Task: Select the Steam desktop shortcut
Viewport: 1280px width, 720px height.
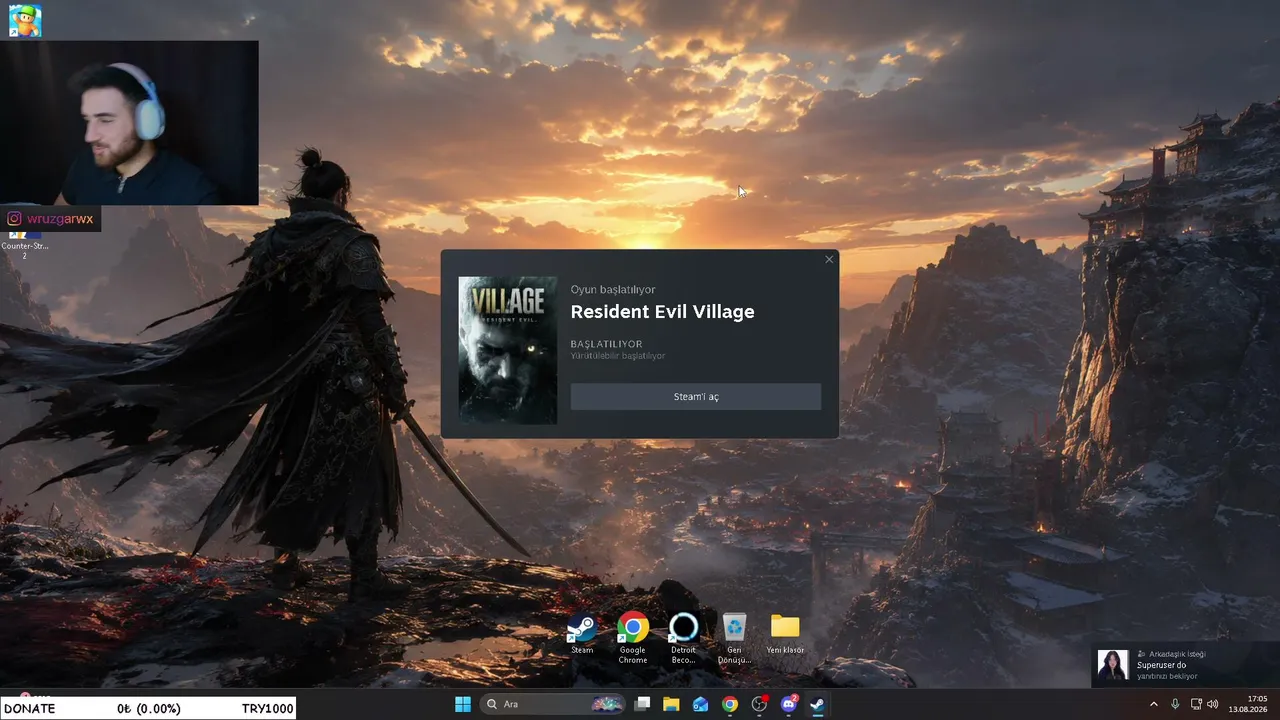Action: [x=582, y=634]
